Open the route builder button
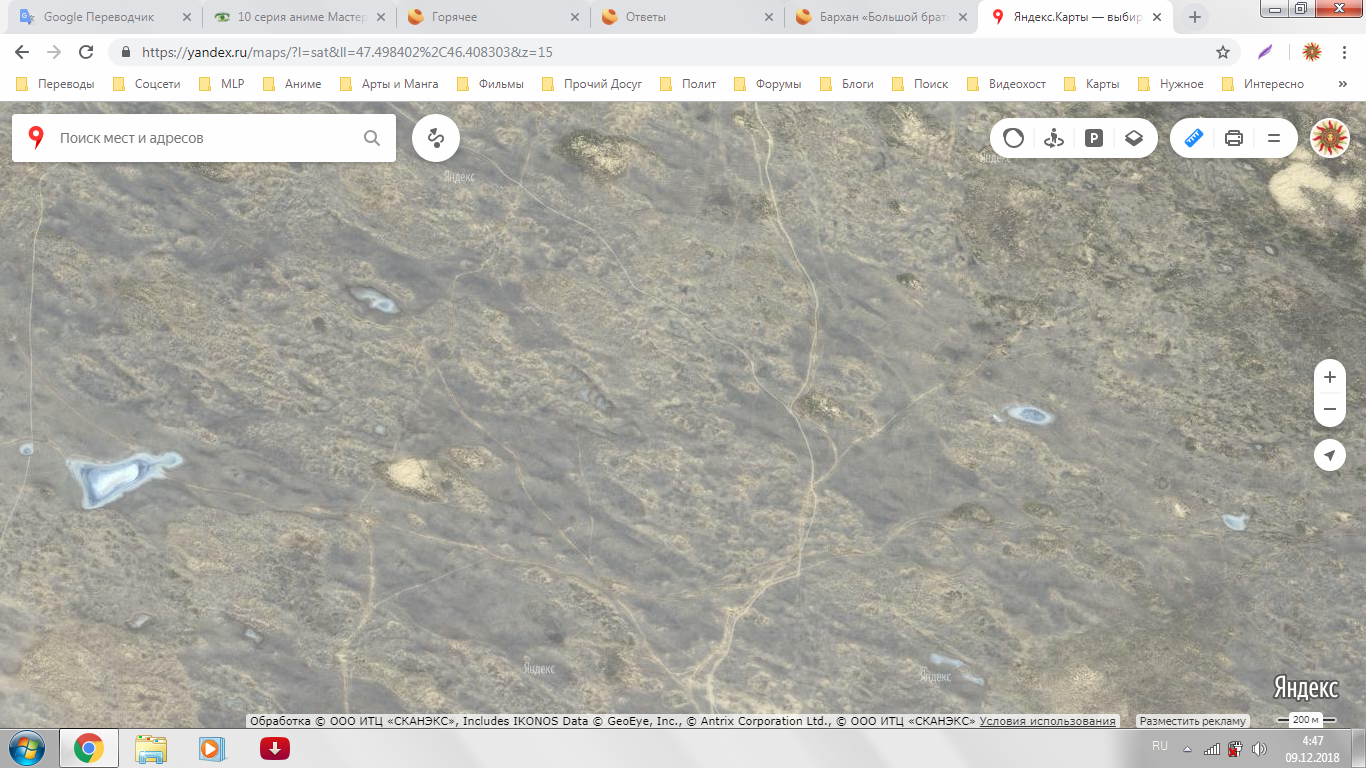The width and height of the screenshot is (1366, 768). pyautogui.click(x=435, y=138)
